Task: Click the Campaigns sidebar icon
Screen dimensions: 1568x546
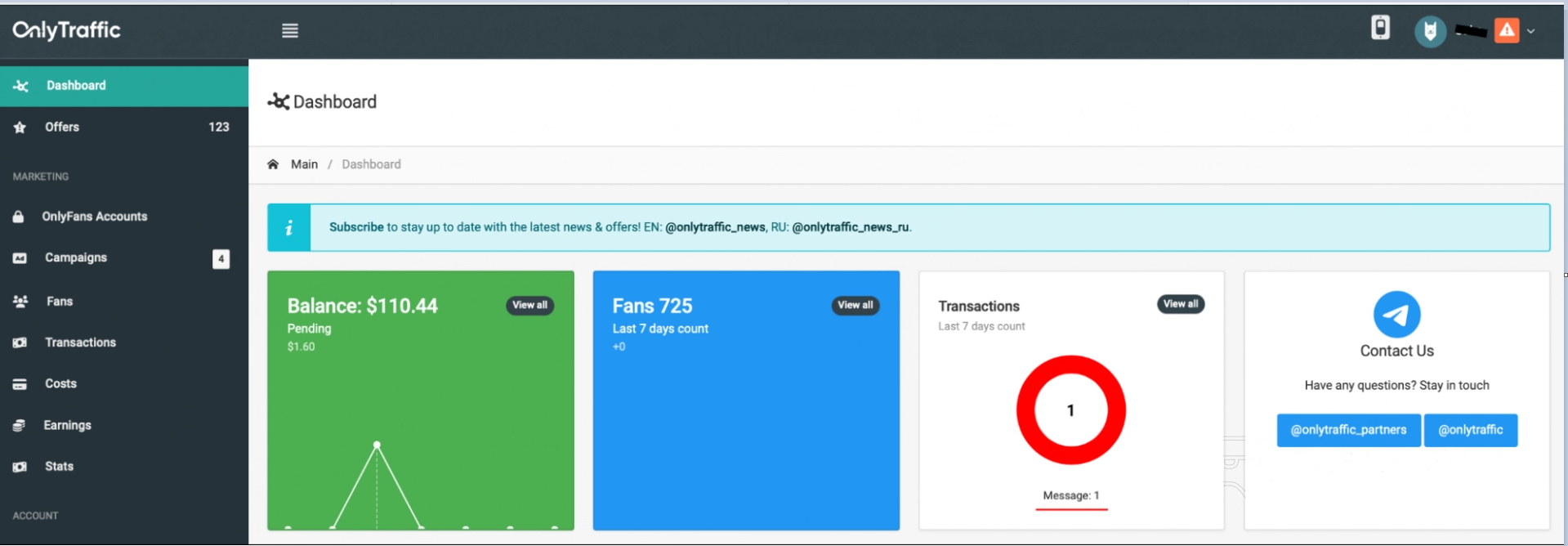Action: (x=20, y=258)
